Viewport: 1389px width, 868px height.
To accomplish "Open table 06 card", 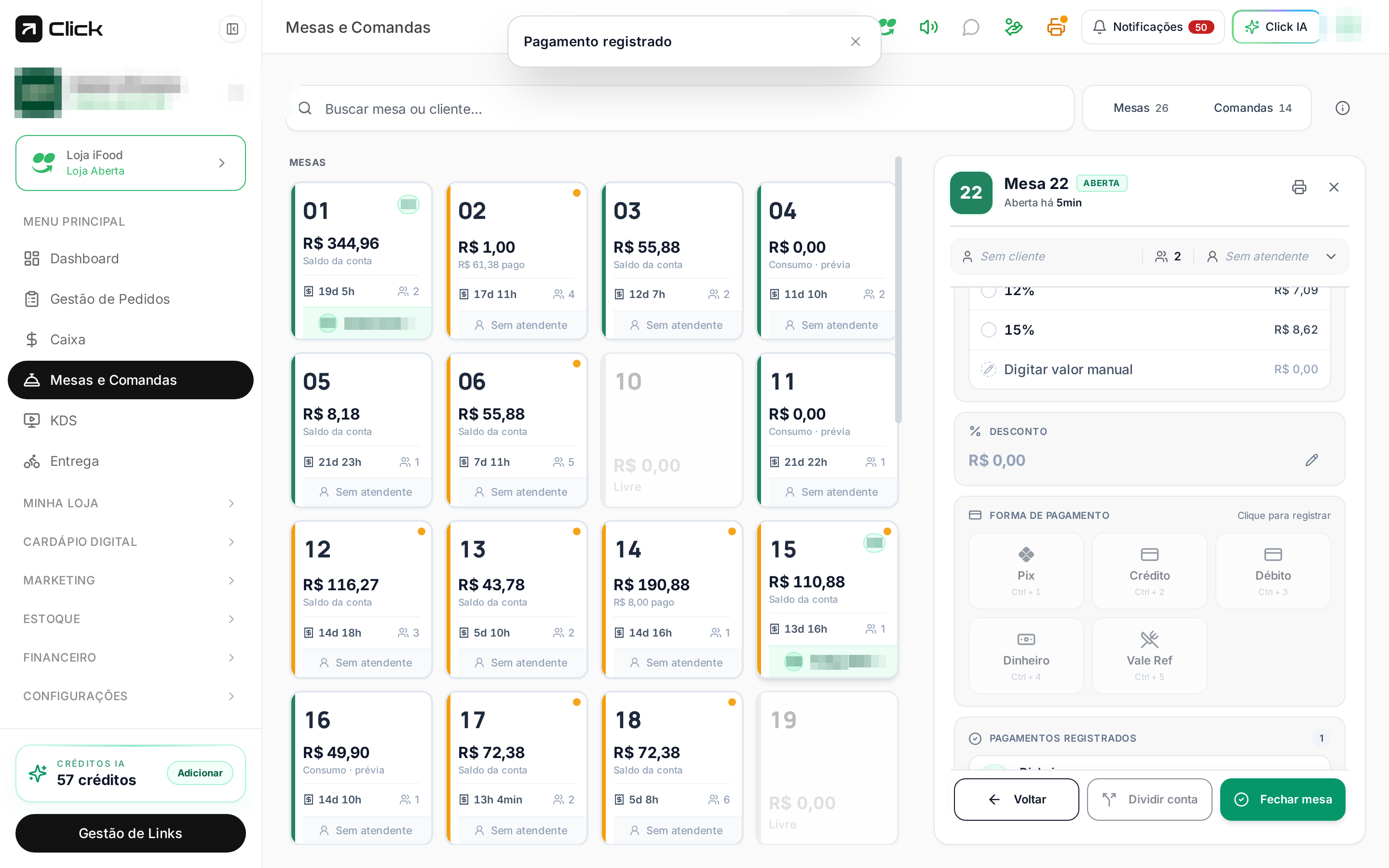I will coord(517,430).
